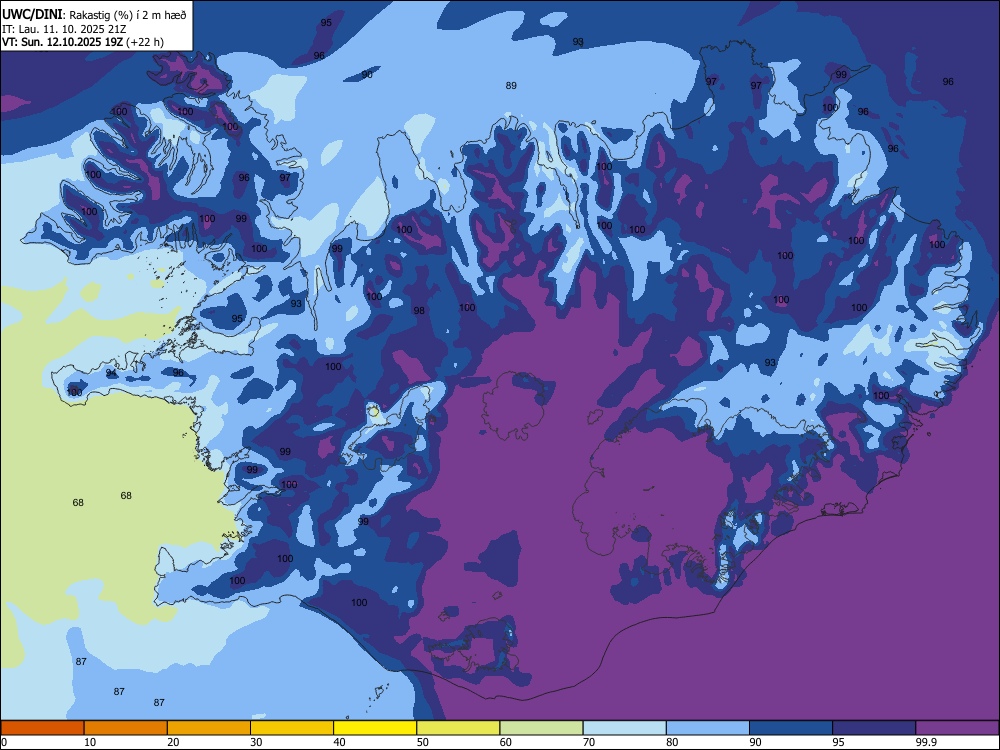This screenshot has width=1000, height=750.
Task: Select the 30–40 golden legend color
Action: point(292,728)
